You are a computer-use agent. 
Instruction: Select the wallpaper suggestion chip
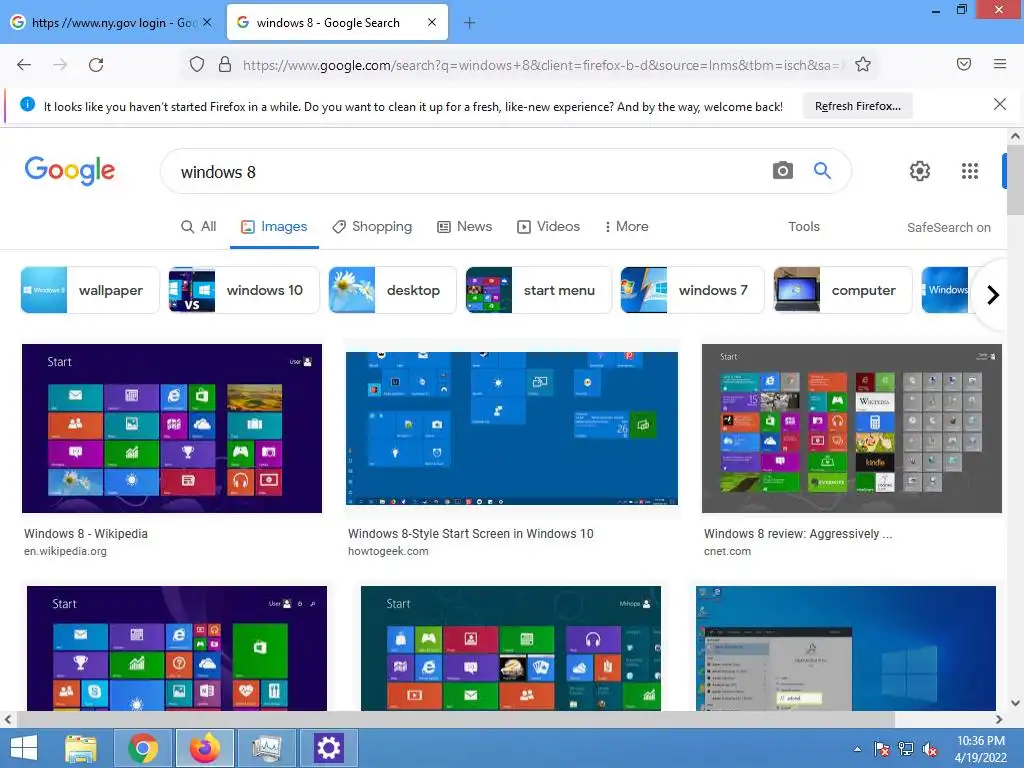[89, 290]
